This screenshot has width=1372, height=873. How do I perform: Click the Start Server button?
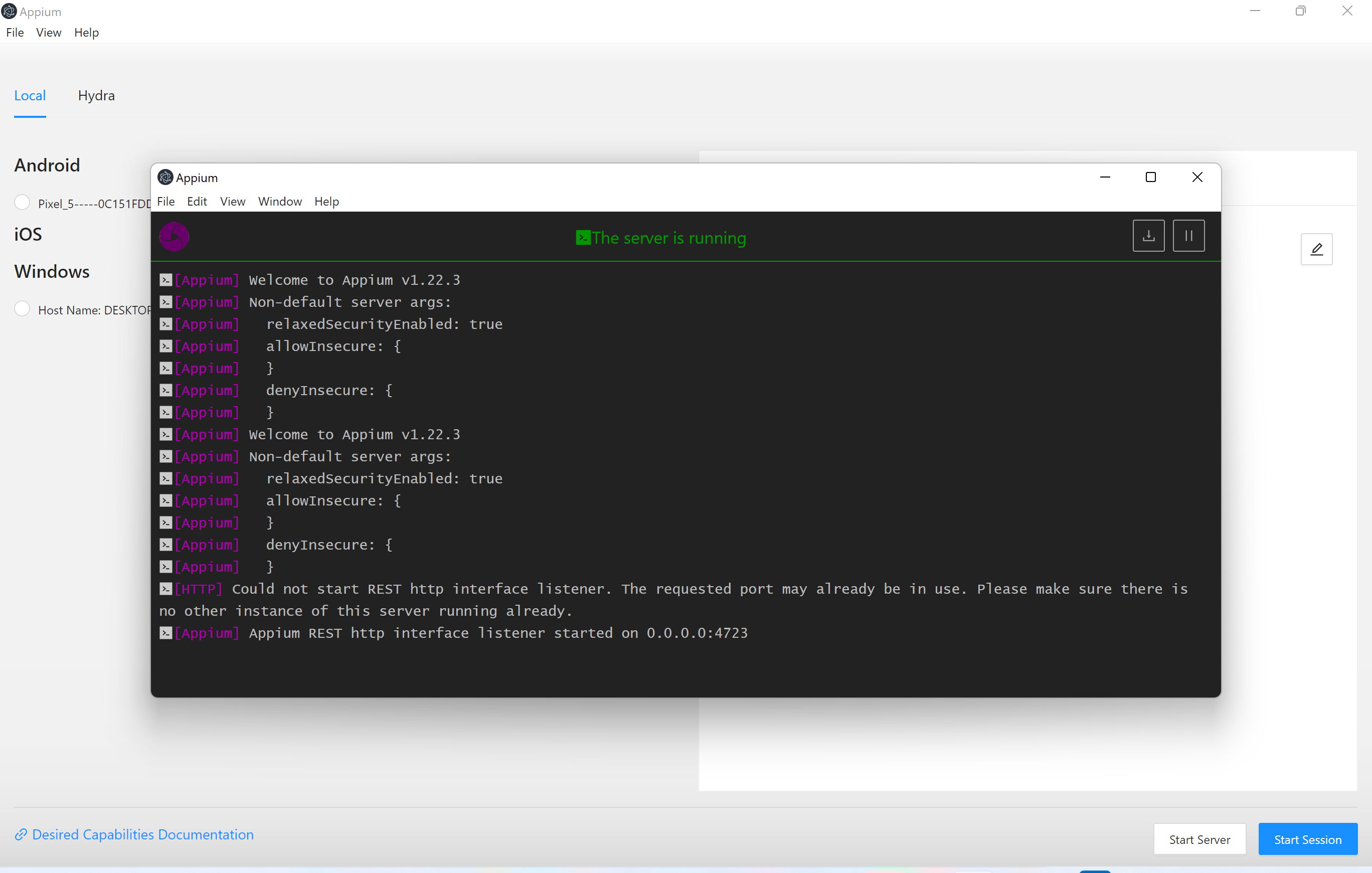[x=1199, y=839]
